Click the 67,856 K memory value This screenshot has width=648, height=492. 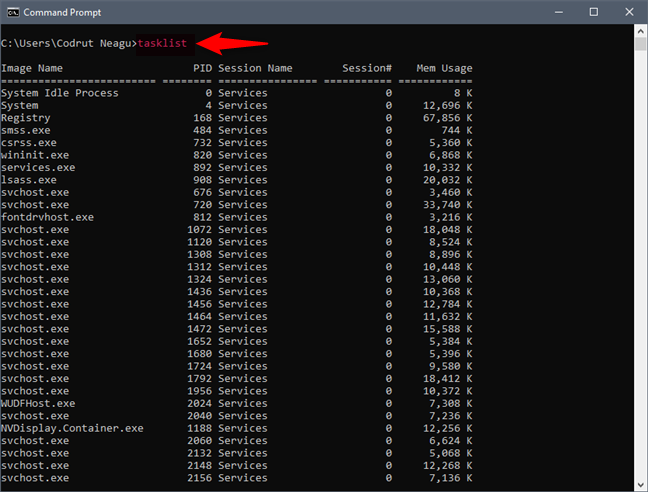click(446, 118)
